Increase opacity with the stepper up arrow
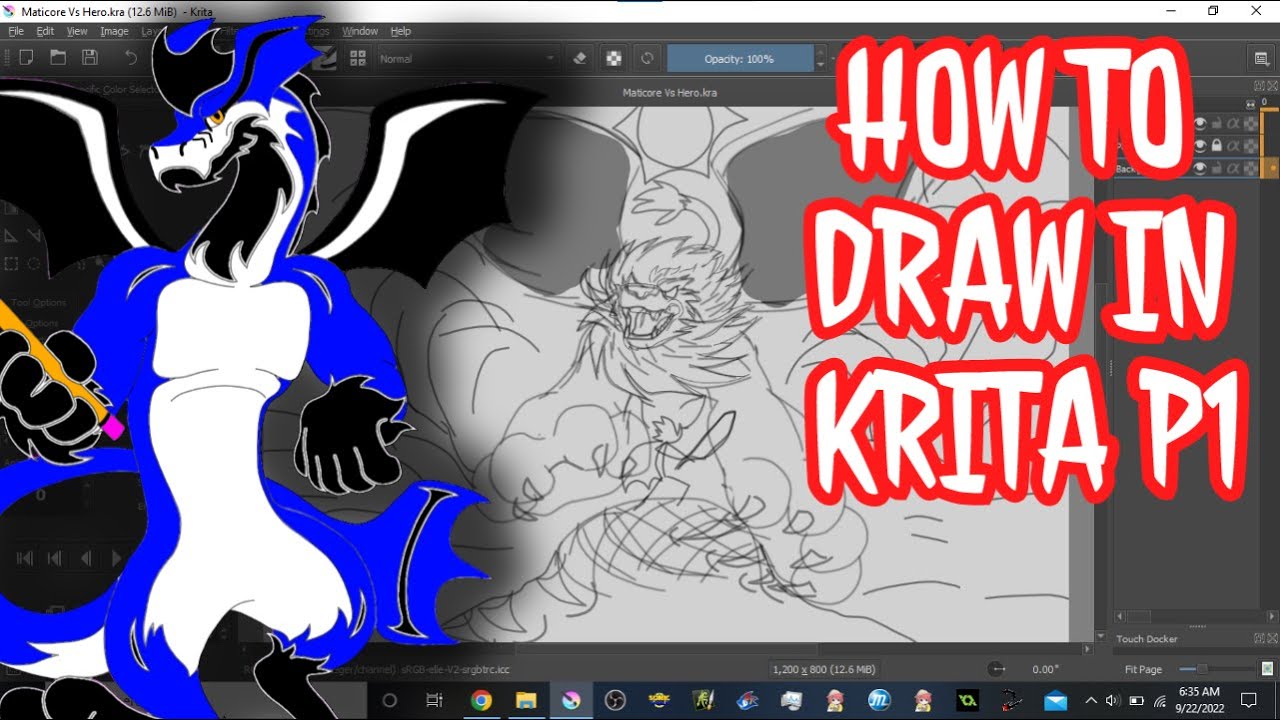The height and width of the screenshot is (720, 1280). pyautogui.click(x=821, y=53)
